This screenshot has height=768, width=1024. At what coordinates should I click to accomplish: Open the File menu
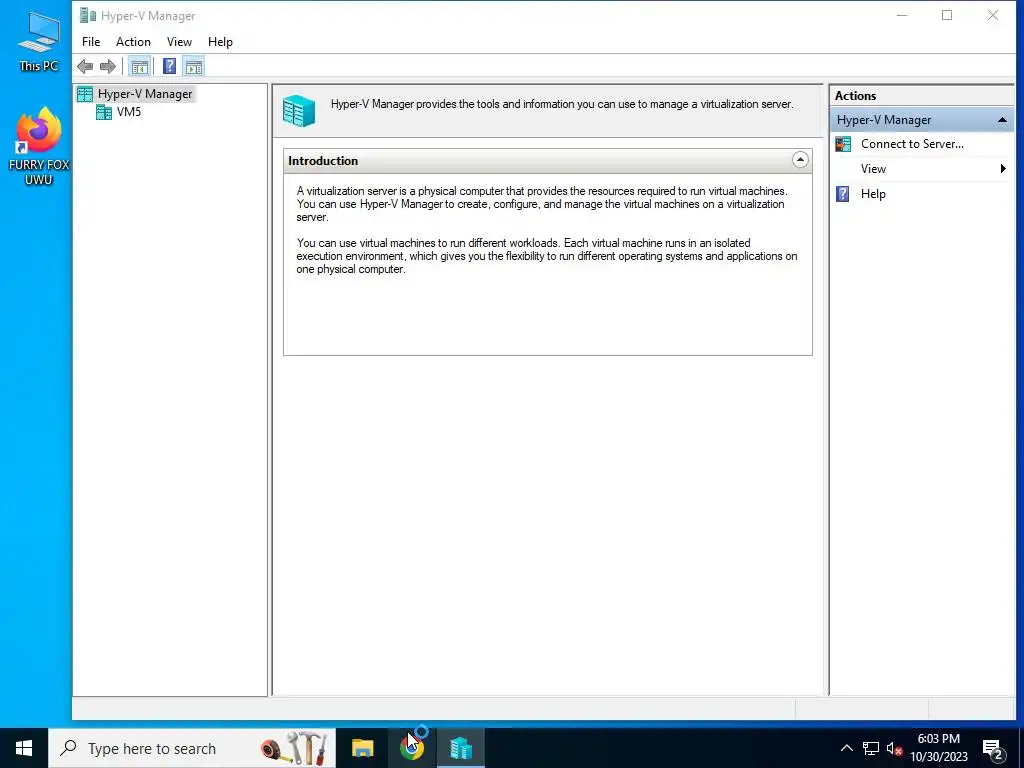pyautogui.click(x=91, y=42)
